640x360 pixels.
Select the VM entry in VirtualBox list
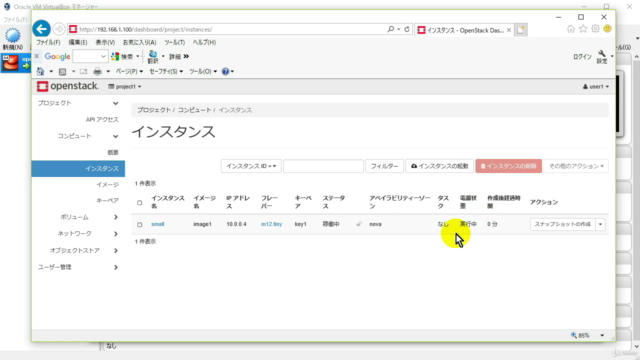[x=16, y=63]
